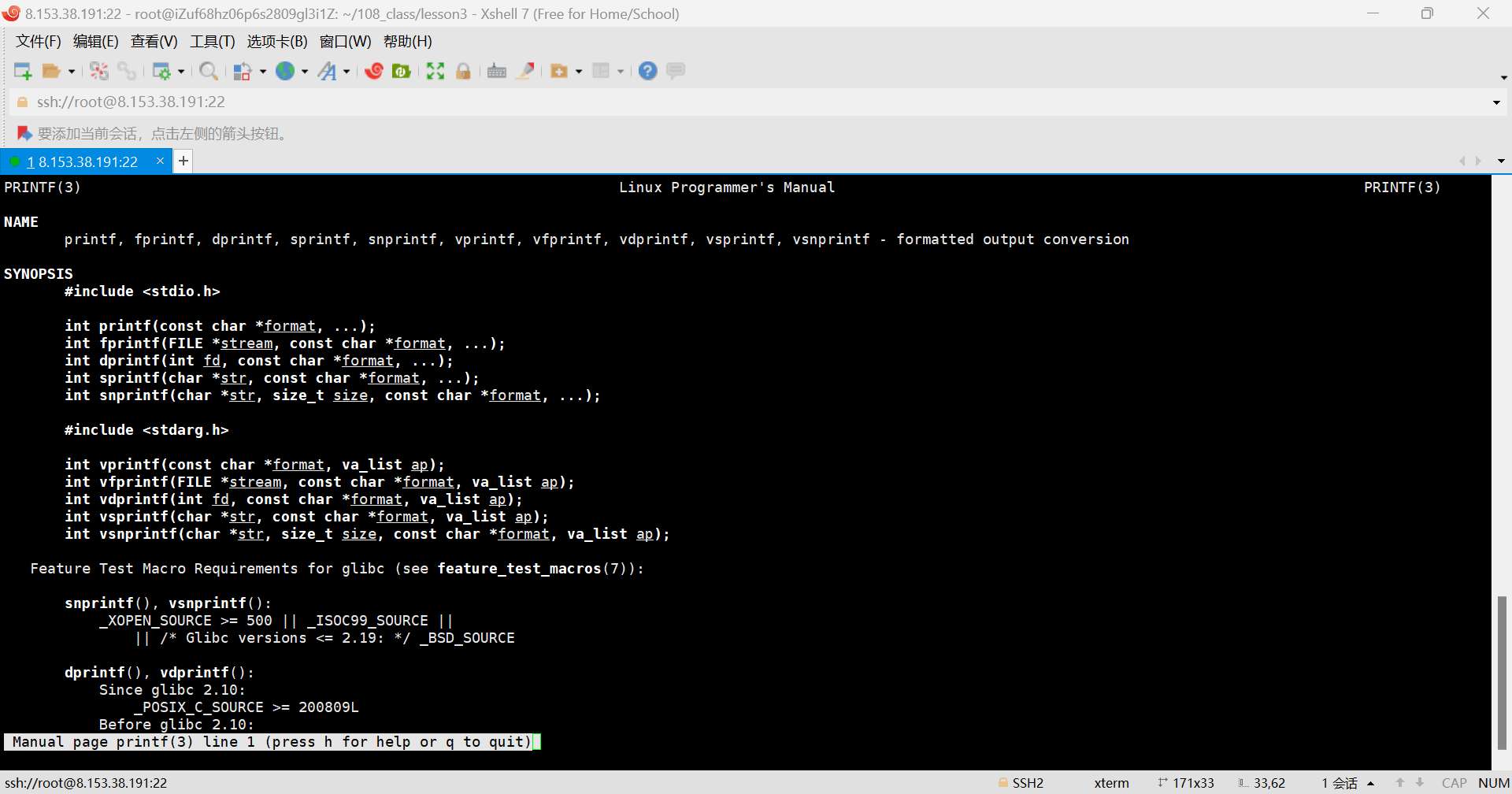Open the session Properties gear icon
The image size is (1512, 794).
[x=161, y=72]
